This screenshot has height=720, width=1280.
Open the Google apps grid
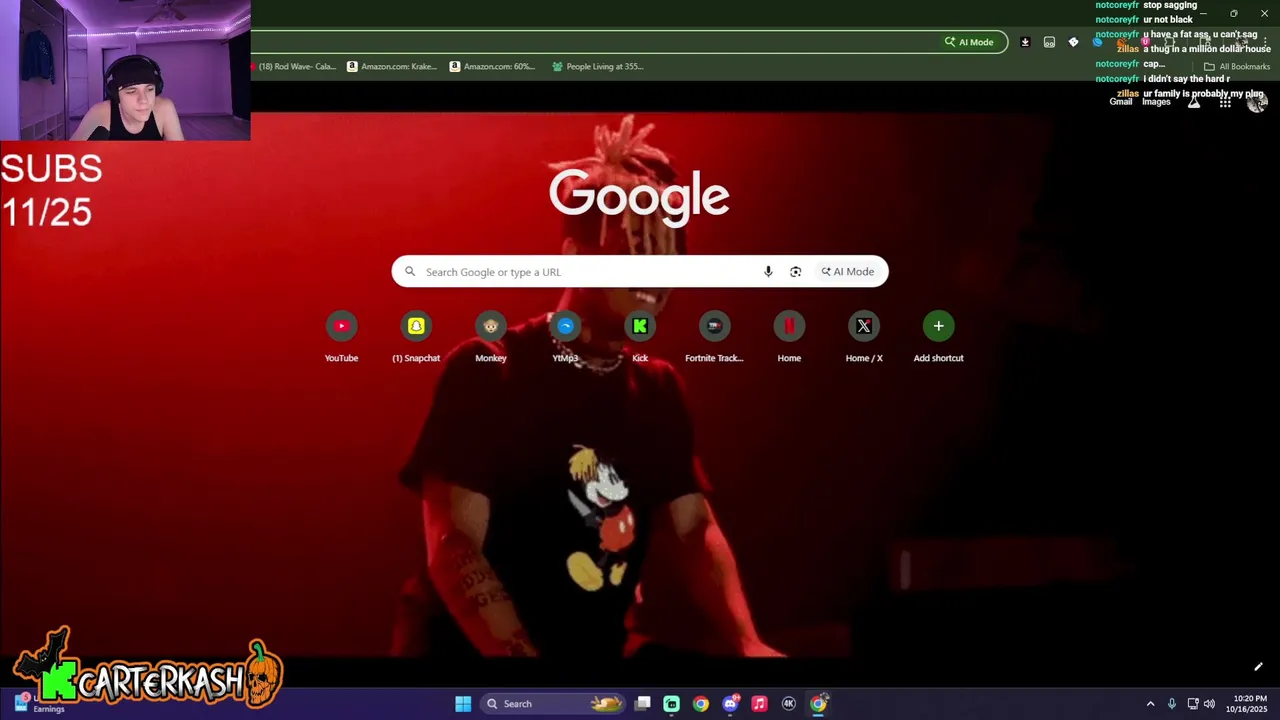coord(1225,102)
